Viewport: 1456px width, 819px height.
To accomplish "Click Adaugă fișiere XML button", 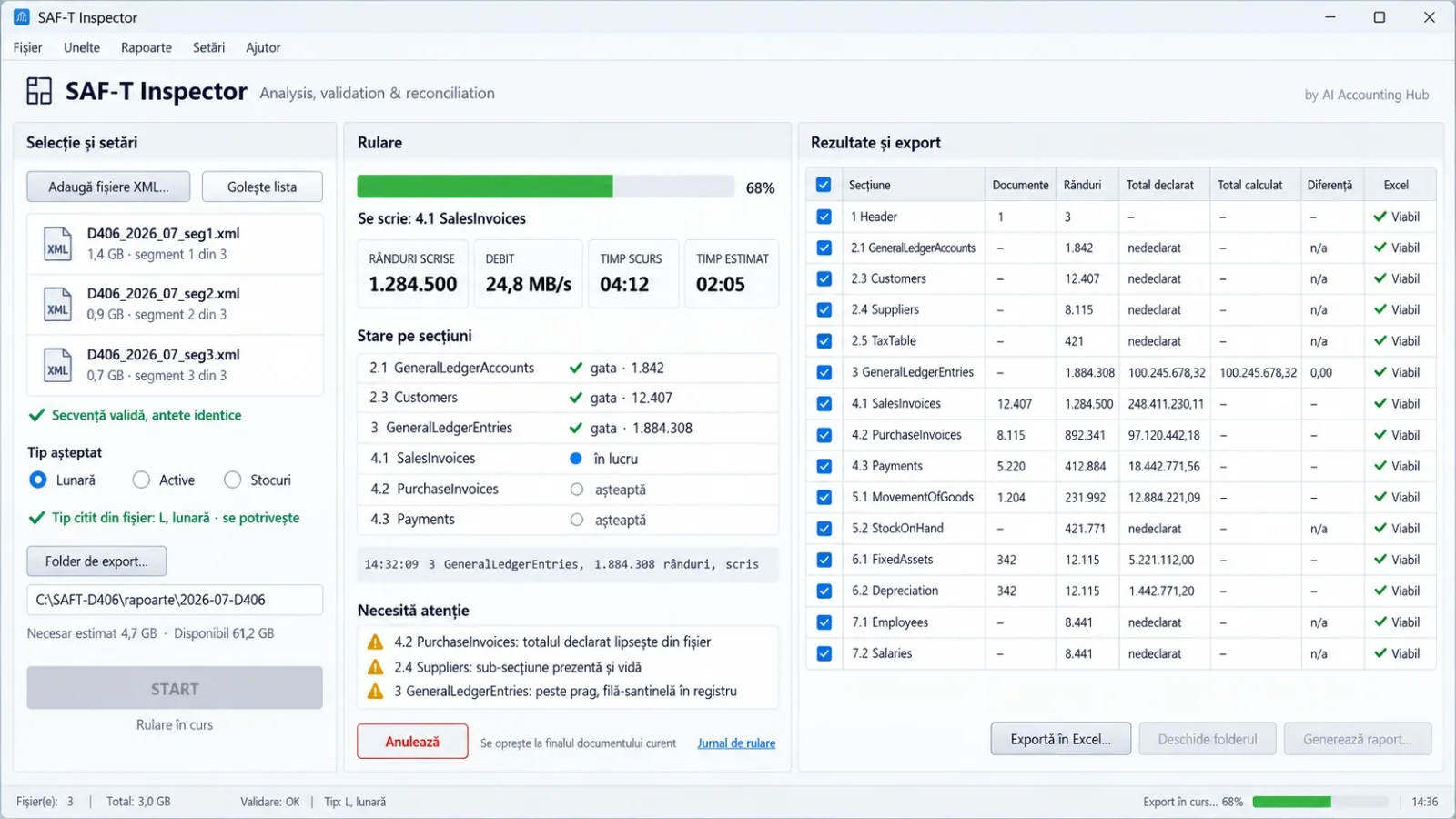I will [108, 187].
